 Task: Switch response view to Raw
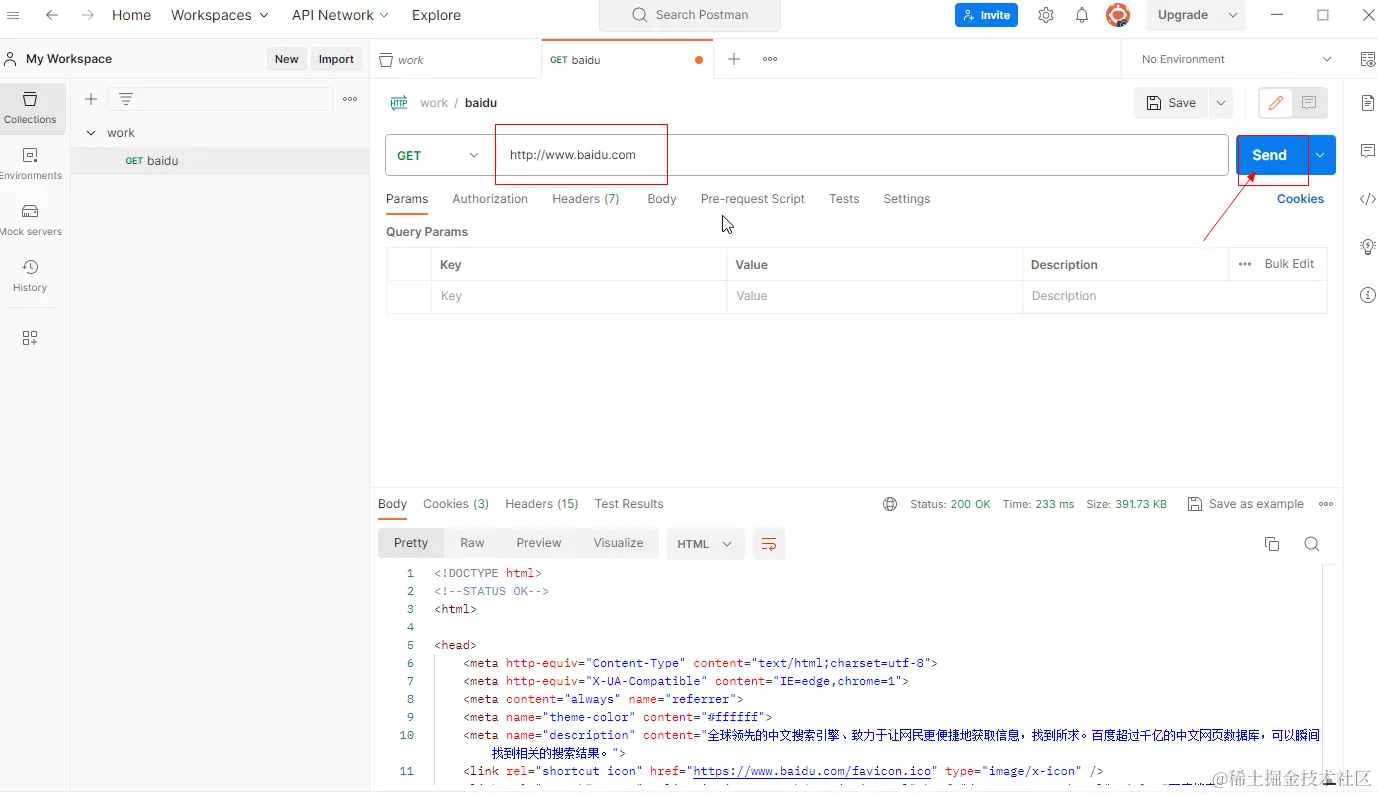[472, 543]
